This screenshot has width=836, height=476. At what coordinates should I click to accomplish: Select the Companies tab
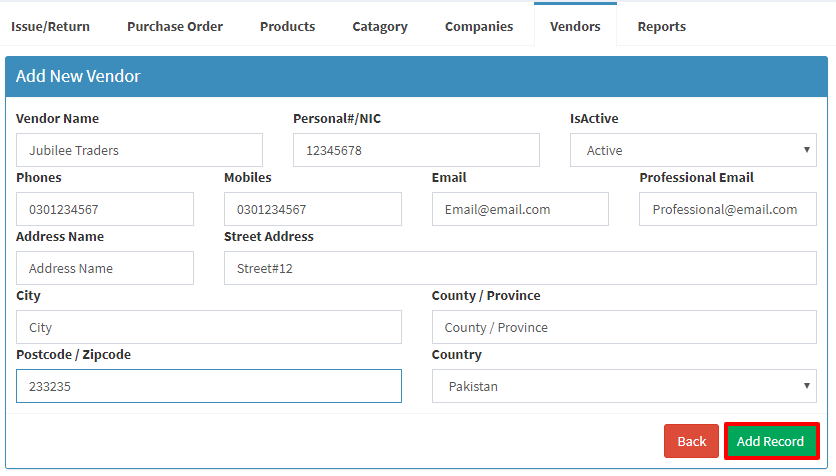click(x=479, y=26)
